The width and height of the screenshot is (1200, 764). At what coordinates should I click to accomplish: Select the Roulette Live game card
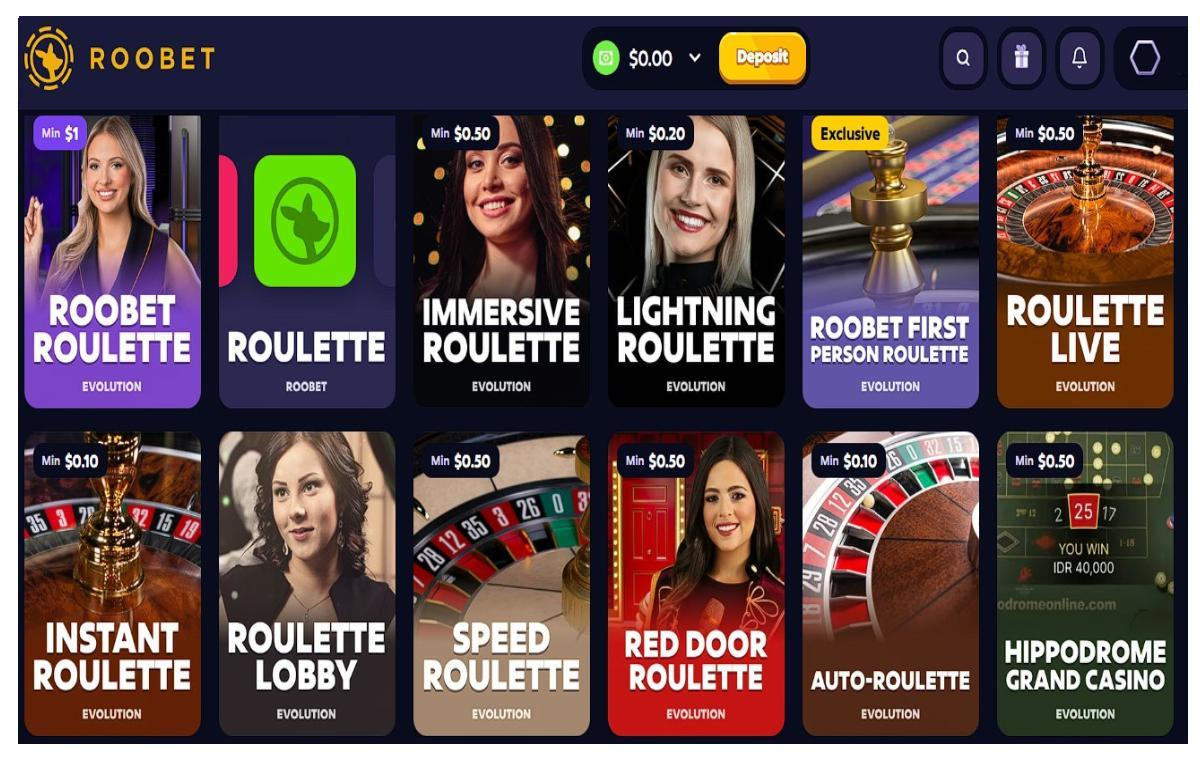click(x=1085, y=262)
